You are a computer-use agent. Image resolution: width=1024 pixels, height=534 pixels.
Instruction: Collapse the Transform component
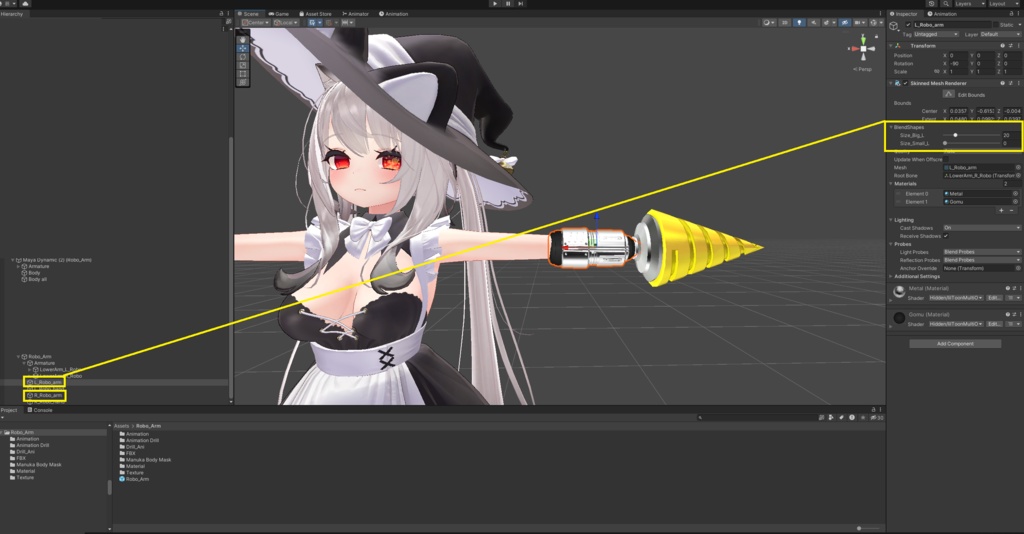tap(891, 46)
